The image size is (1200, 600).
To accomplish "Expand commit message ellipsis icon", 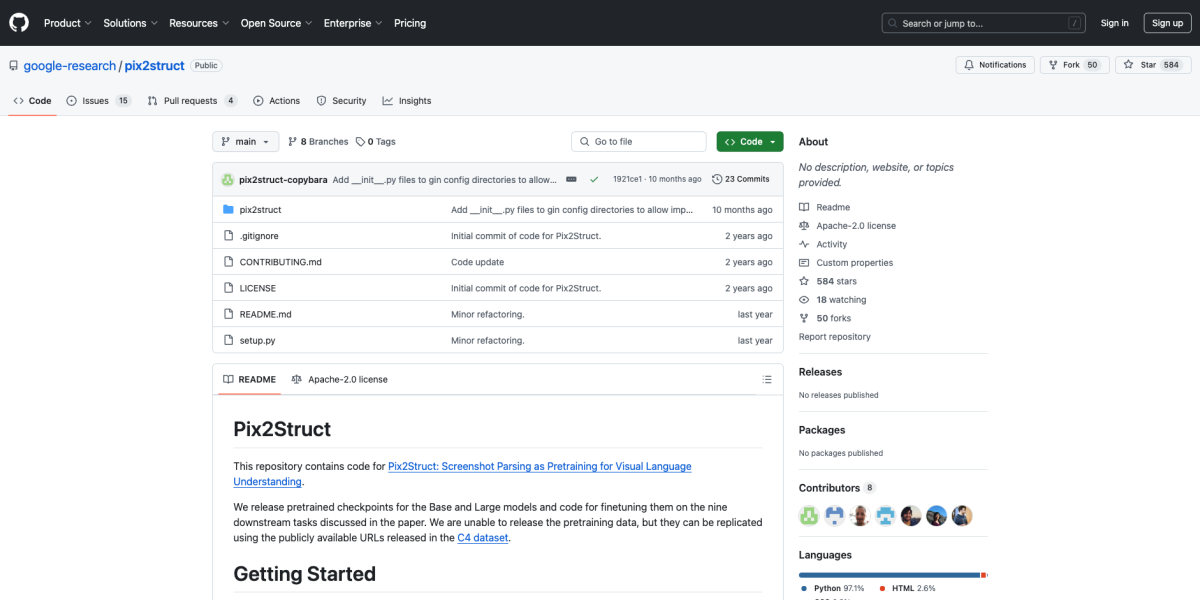I will tap(571, 179).
